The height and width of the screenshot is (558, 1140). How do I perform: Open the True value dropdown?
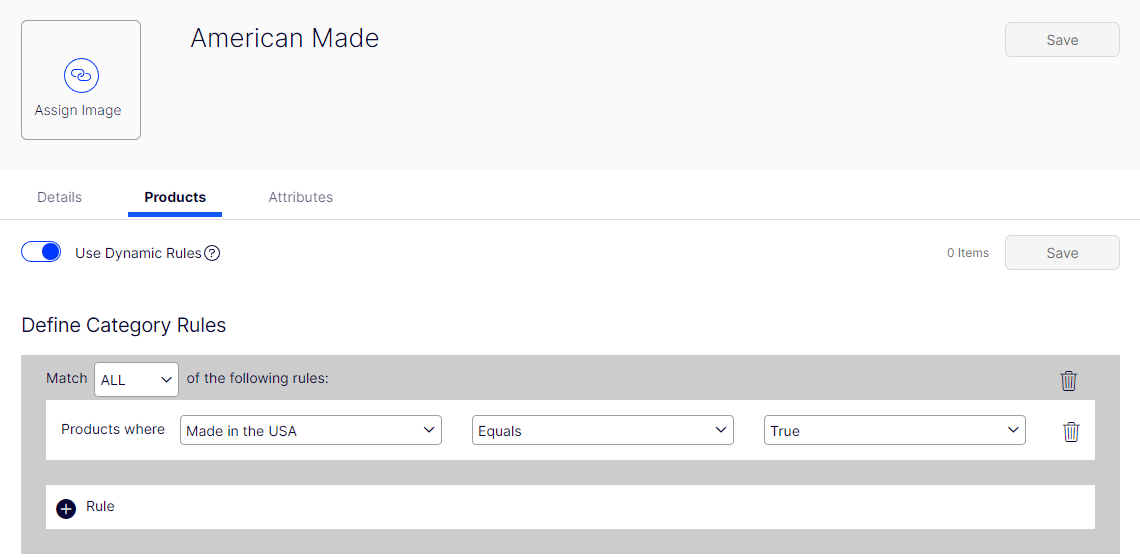point(895,431)
